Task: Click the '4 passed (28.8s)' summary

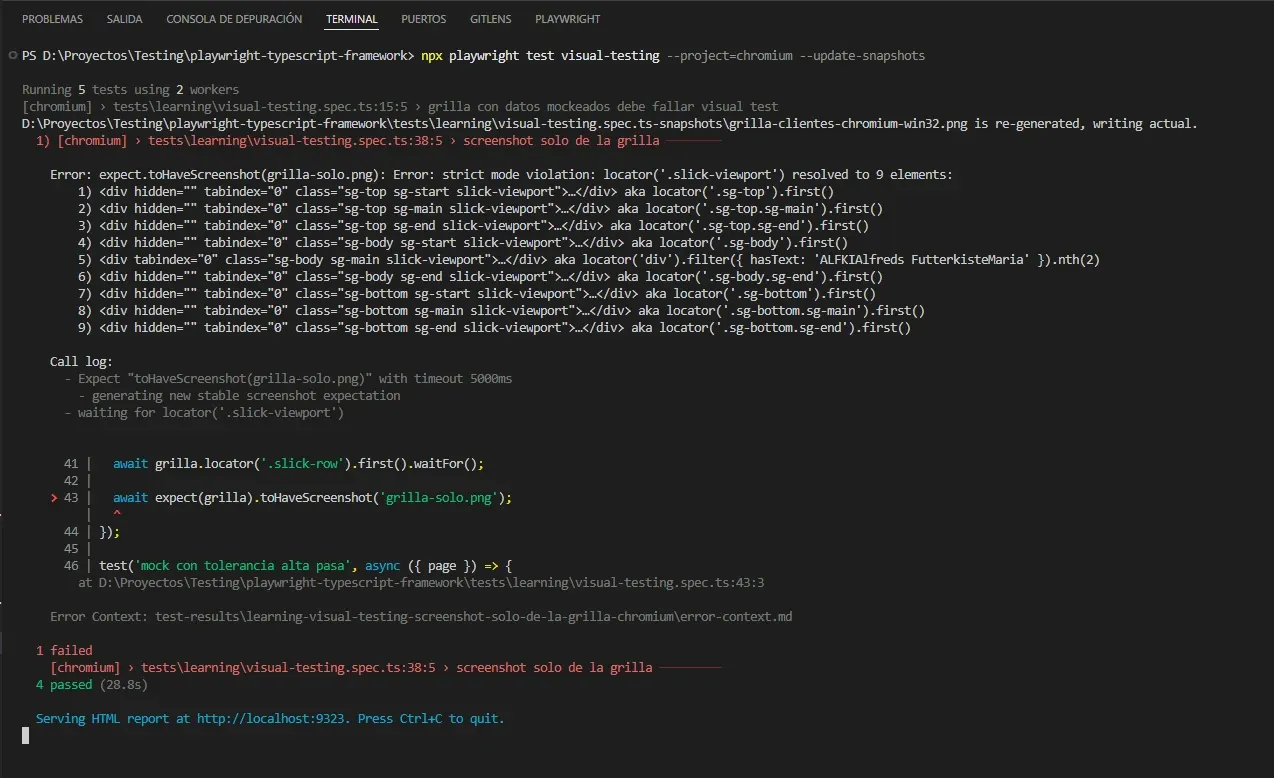Action: pos(91,684)
